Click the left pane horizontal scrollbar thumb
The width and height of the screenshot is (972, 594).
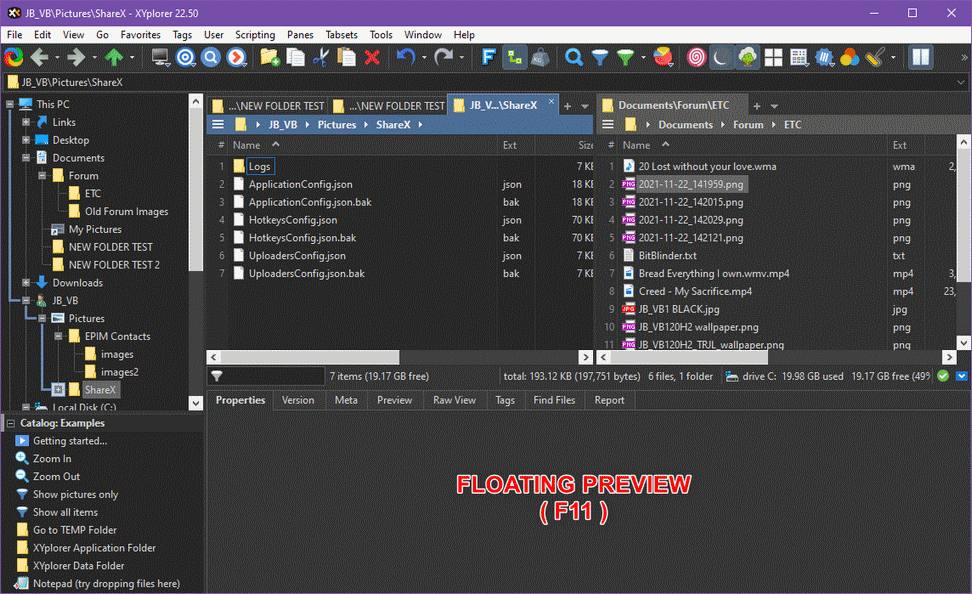pos(310,357)
